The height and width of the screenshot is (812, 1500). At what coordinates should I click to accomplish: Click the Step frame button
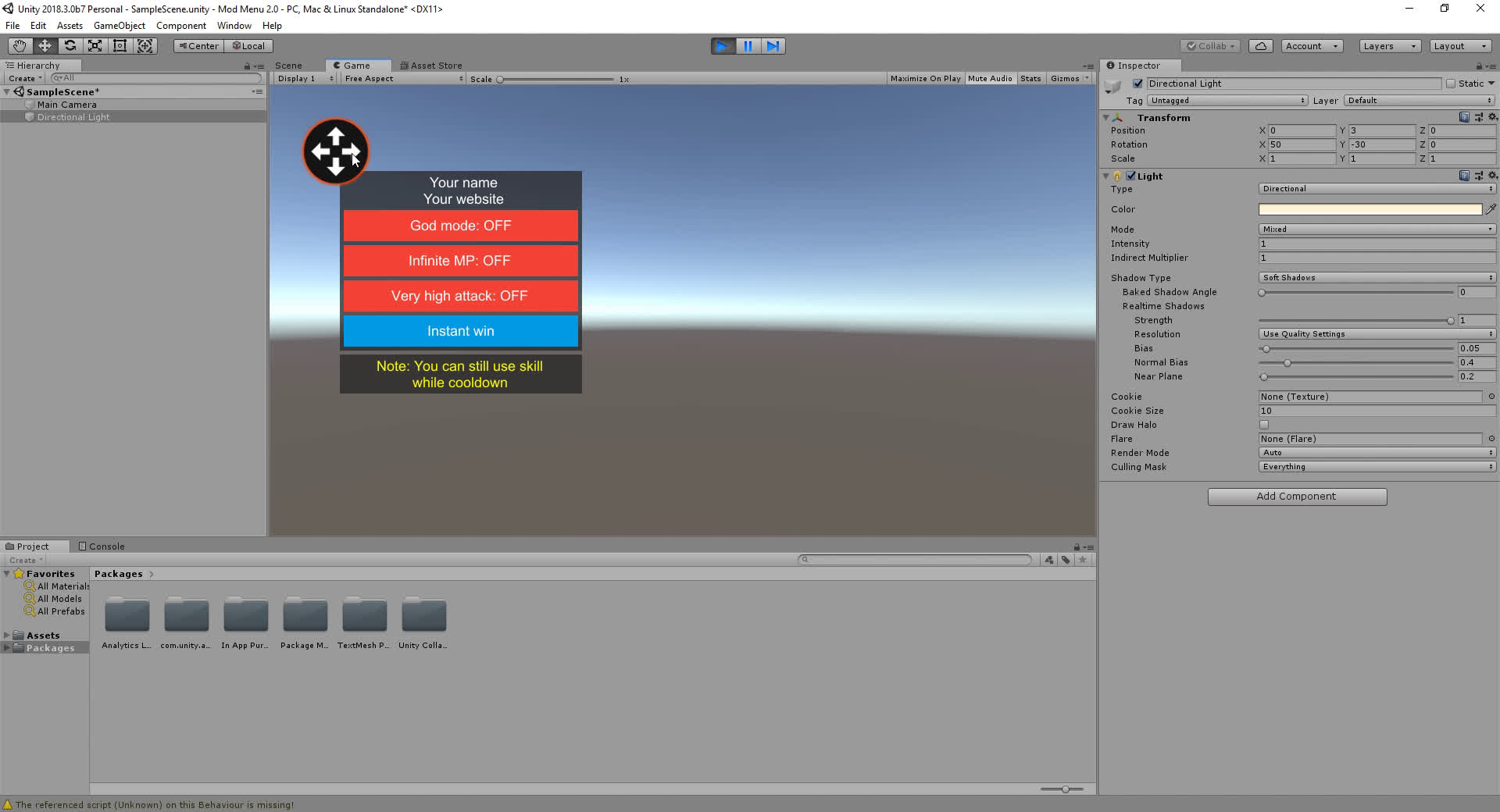tap(773, 46)
